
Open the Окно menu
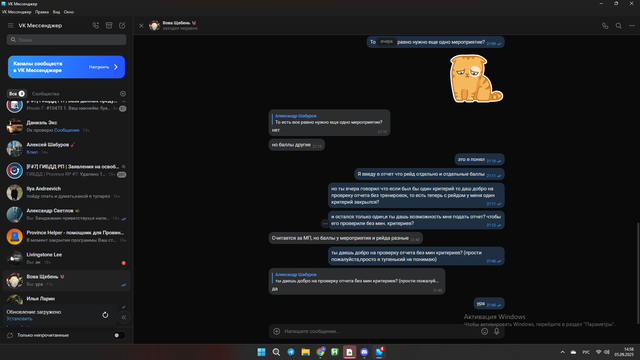coord(69,12)
